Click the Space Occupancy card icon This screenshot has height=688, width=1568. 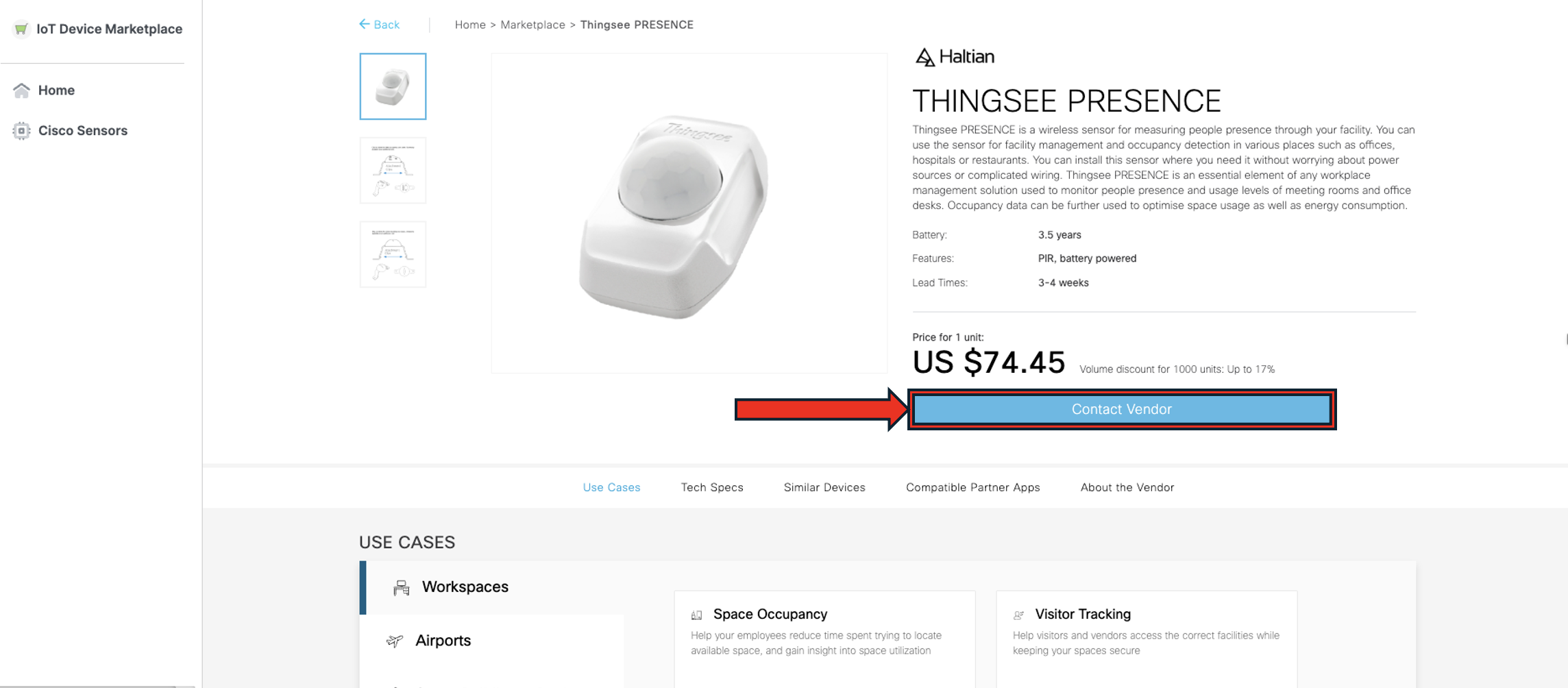697,615
